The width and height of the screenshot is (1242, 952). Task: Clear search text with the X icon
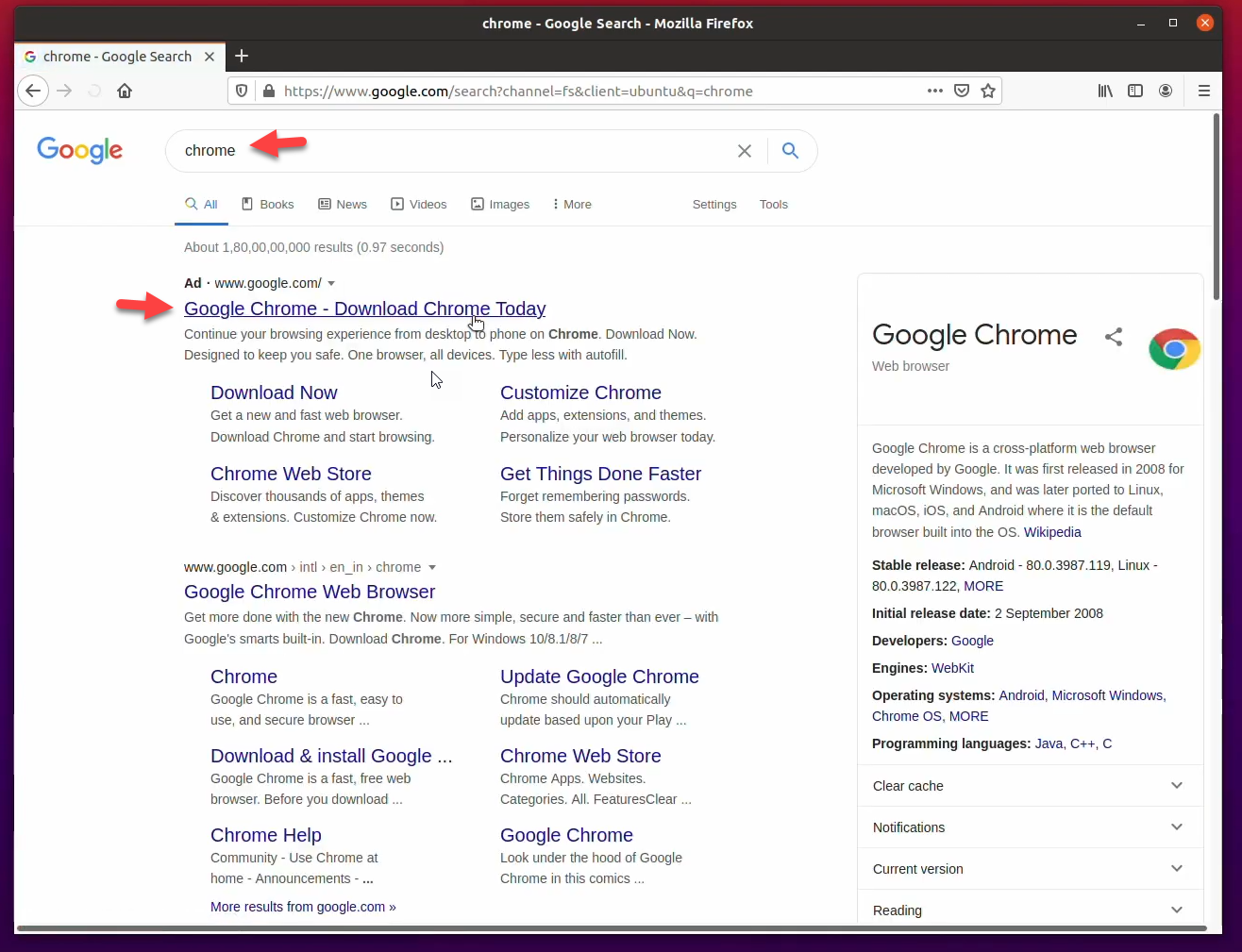click(x=745, y=151)
